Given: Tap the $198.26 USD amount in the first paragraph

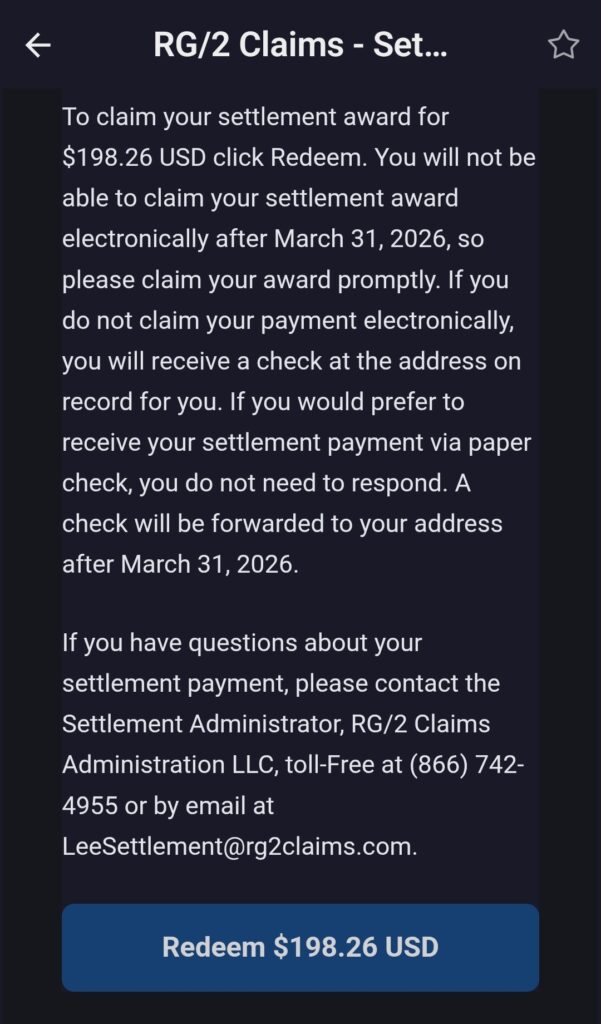Looking at the screenshot, I should (x=135, y=157).
